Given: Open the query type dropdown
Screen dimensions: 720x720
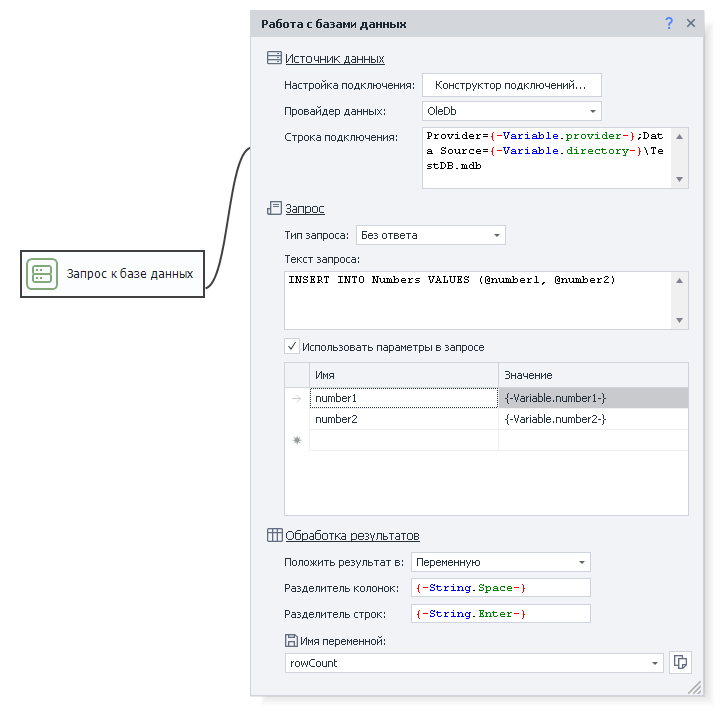Looking at the screenshot, I should tap(496, 235).
